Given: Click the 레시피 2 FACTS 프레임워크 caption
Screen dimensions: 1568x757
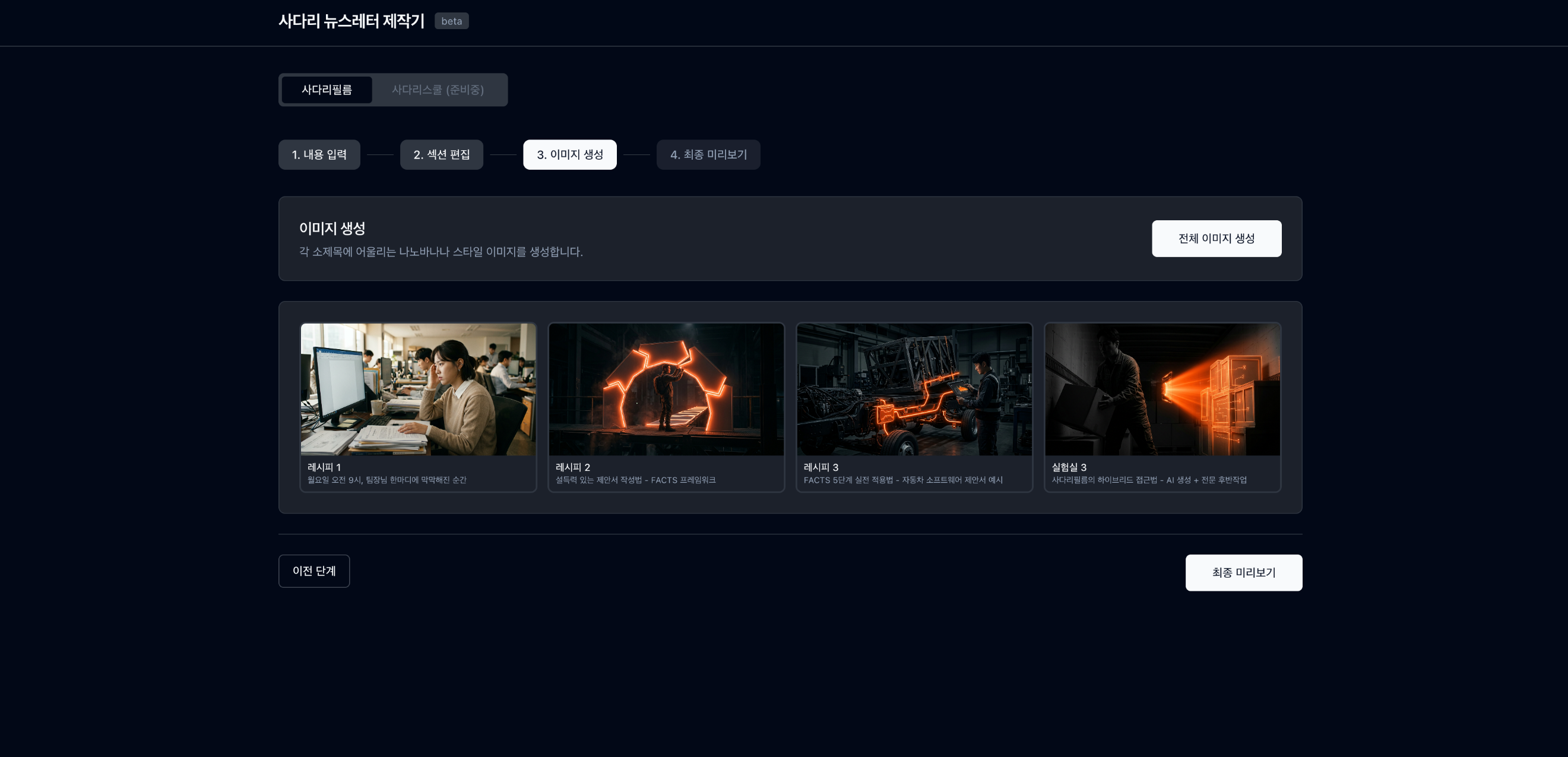Looking at the screenshot, I should tap(635, 480).
